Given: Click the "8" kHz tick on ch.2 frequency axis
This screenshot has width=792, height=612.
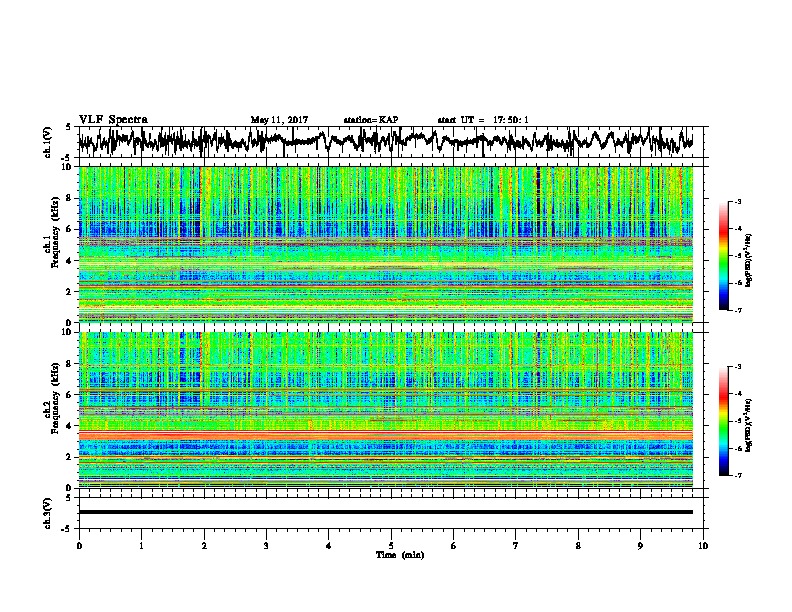Looking at the screenshot, I should 70,364.
